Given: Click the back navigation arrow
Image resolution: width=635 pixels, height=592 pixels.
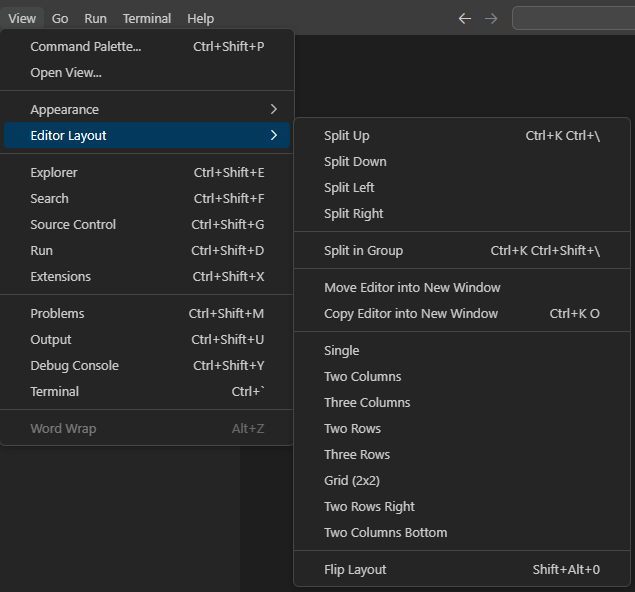Looking at the screenshot, I should 464,18.
